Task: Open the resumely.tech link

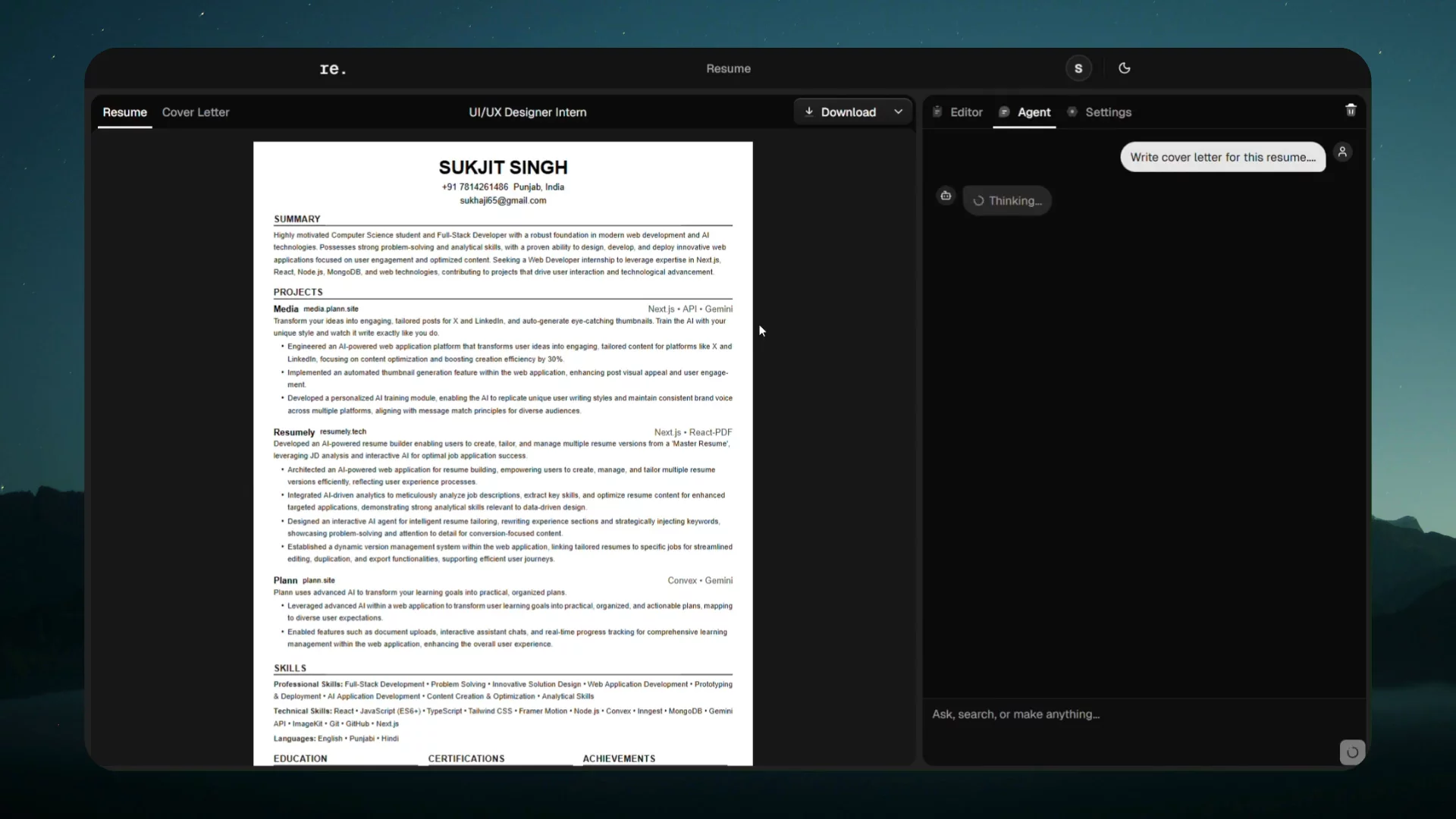Action: point(343,431)
